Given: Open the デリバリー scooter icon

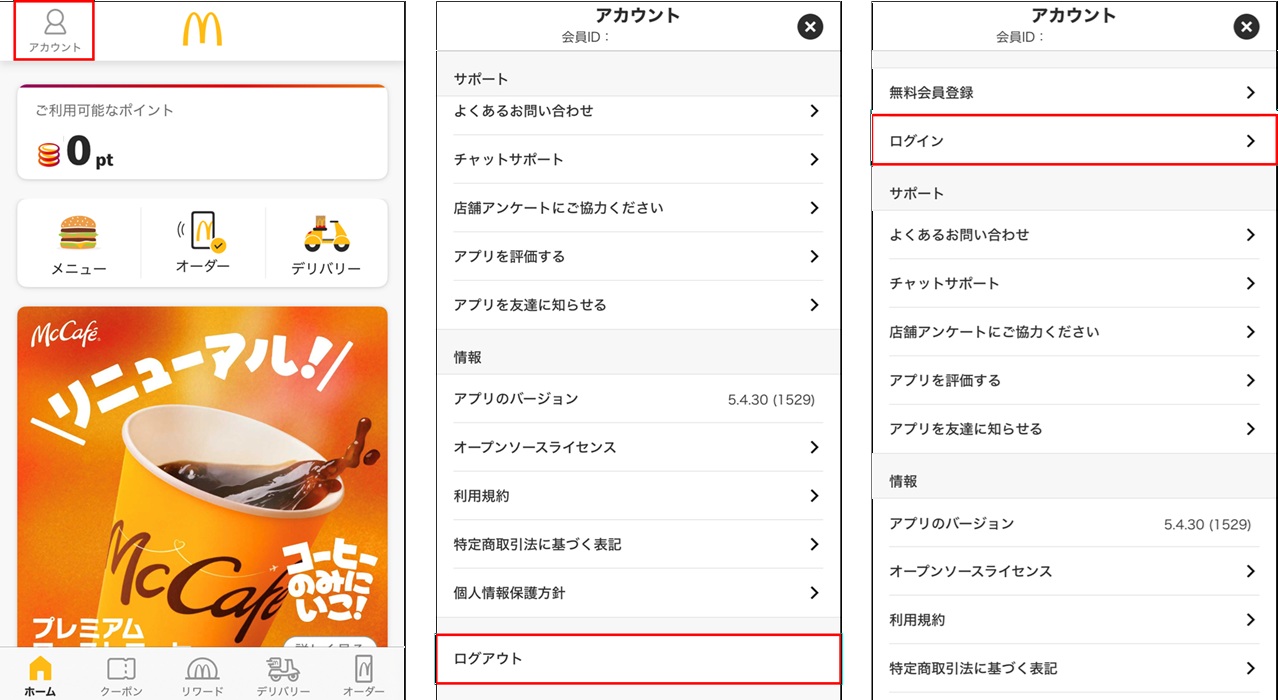Looking at the screenshot, I should (326, 245).
